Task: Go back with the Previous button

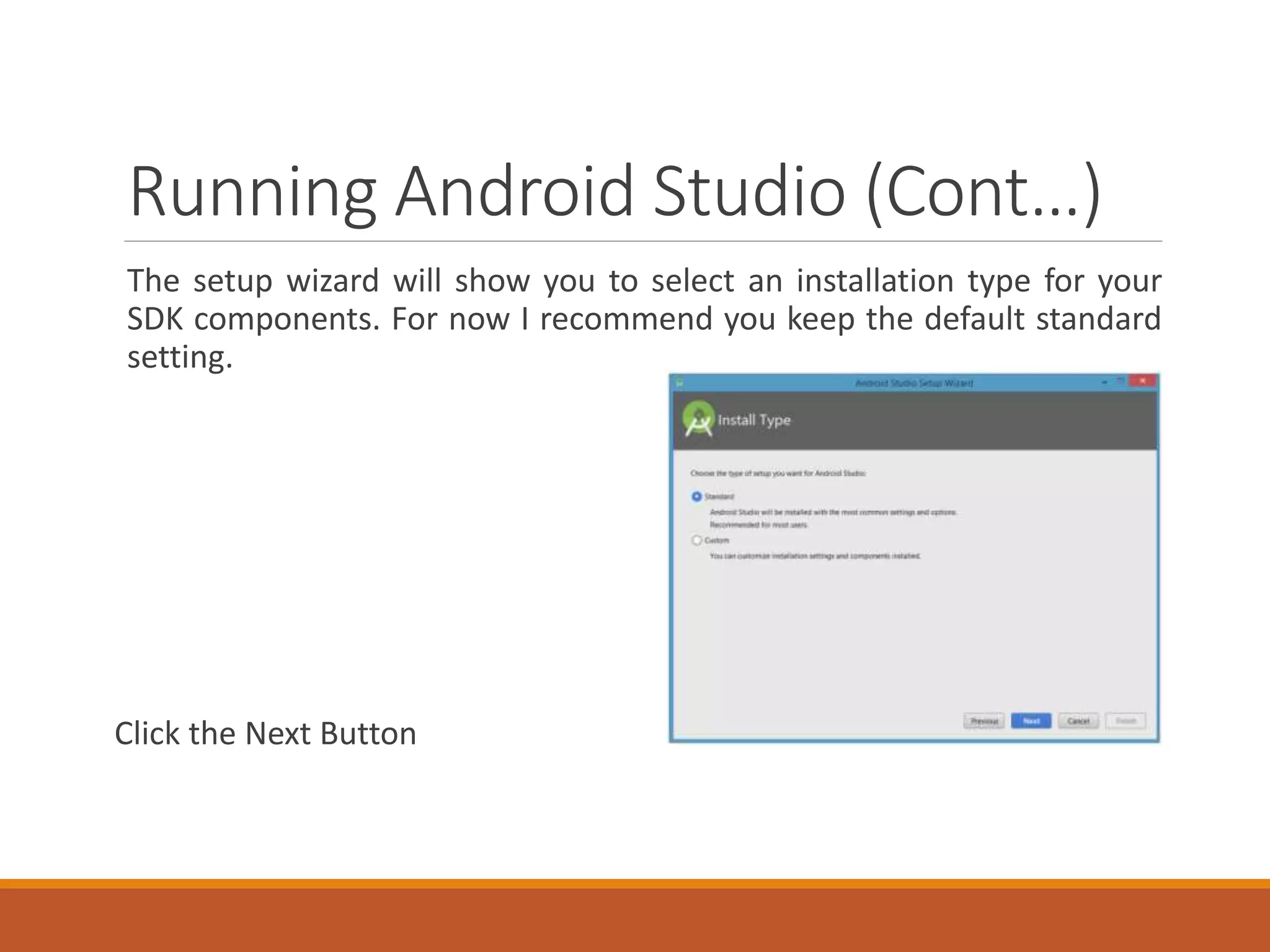Action: [x=984, y=721]
